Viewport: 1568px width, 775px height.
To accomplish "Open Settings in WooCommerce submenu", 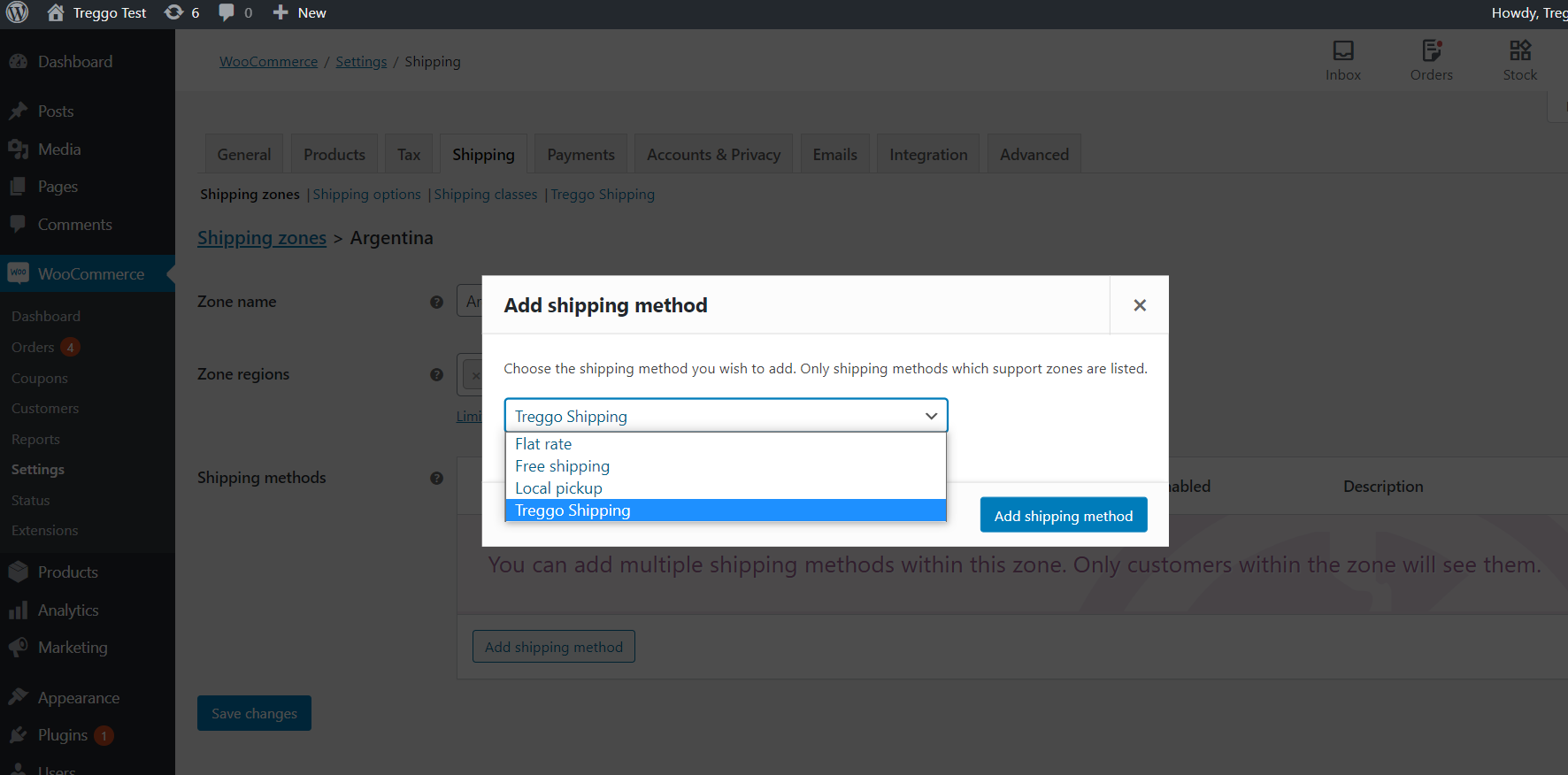I will coord(38,469).
